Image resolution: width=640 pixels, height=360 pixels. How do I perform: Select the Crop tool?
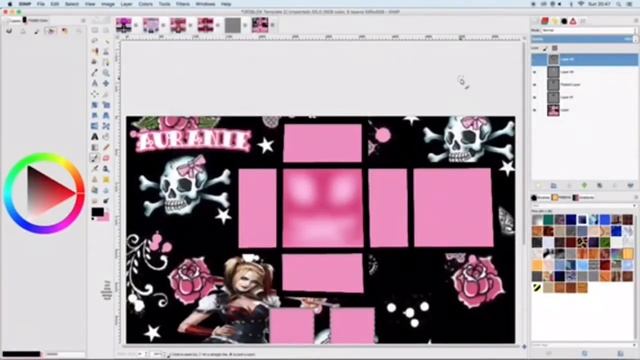[x=106, y=94]
